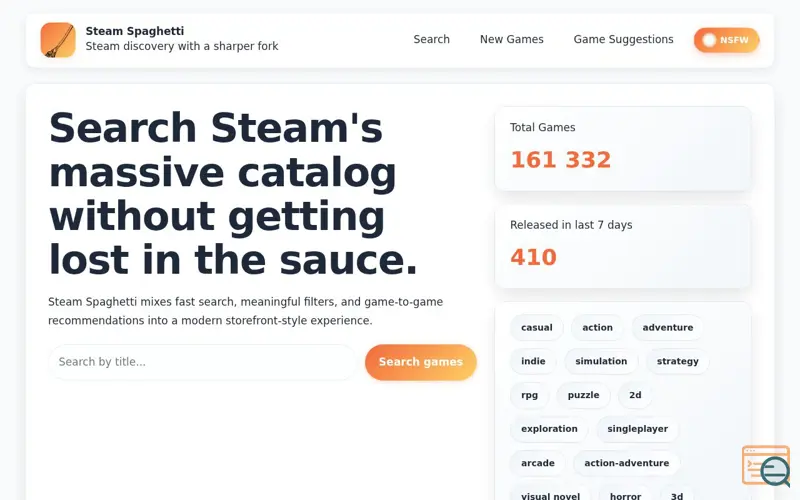Filter by the simulation tag
800x500 pixels.
coord(601,361)
